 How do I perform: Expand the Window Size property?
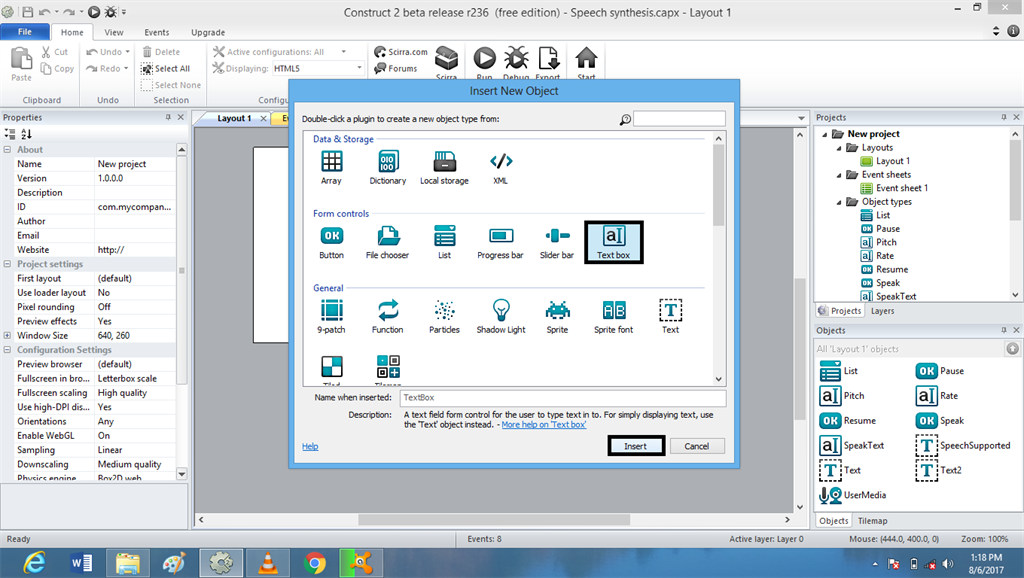click(7, 336)
